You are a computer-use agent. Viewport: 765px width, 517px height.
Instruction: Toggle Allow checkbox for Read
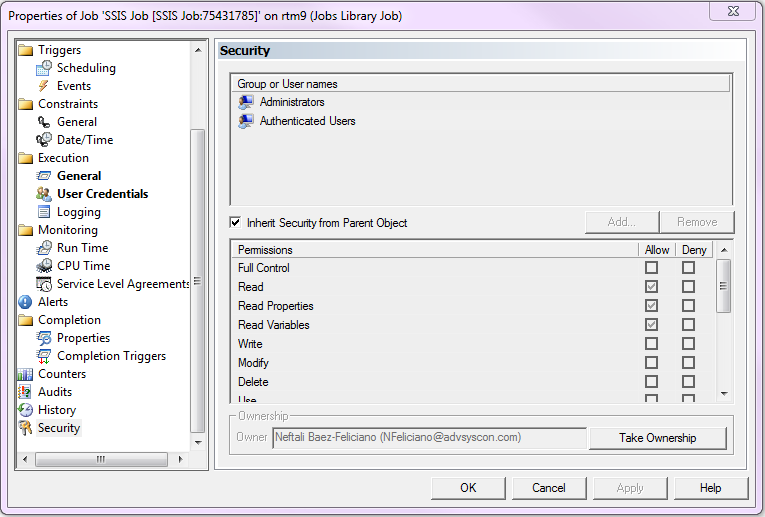(x=651, y=287)
